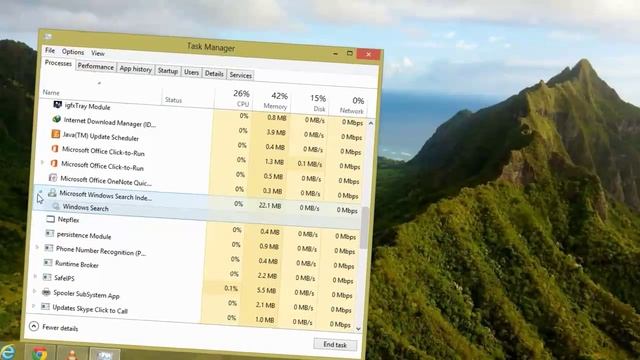This screenshot has width=640, height=360.
Task: Click the process list scrollbar thumb
Action: tap(364, 228)
